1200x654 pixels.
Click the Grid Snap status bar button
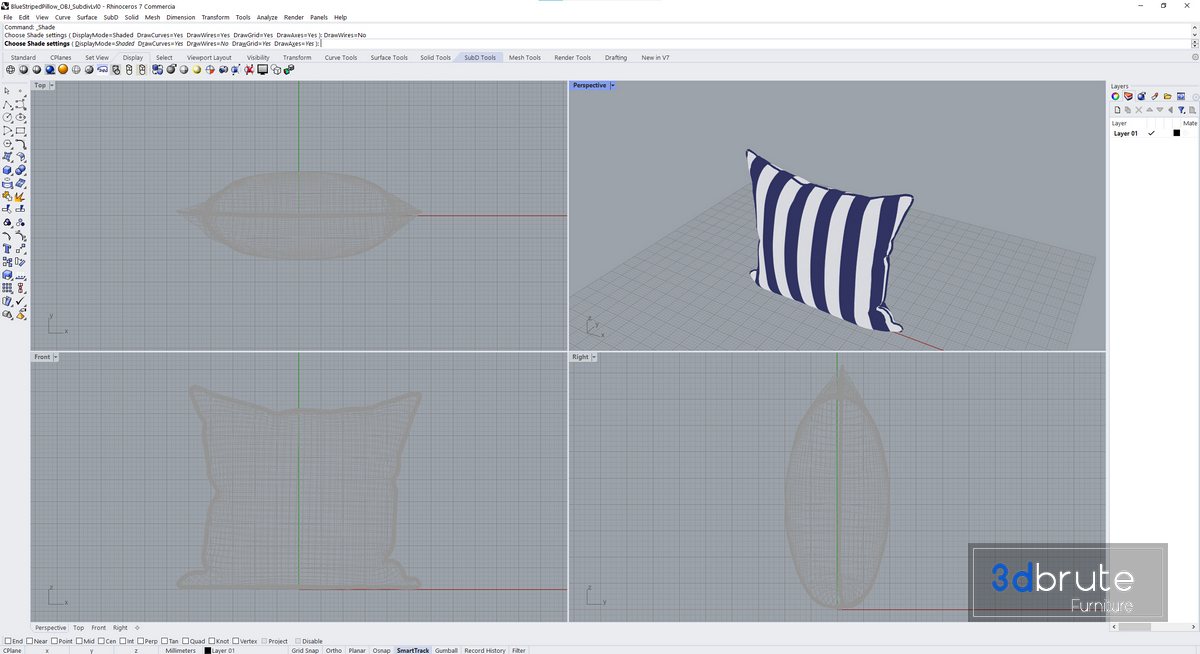point(305,650)
